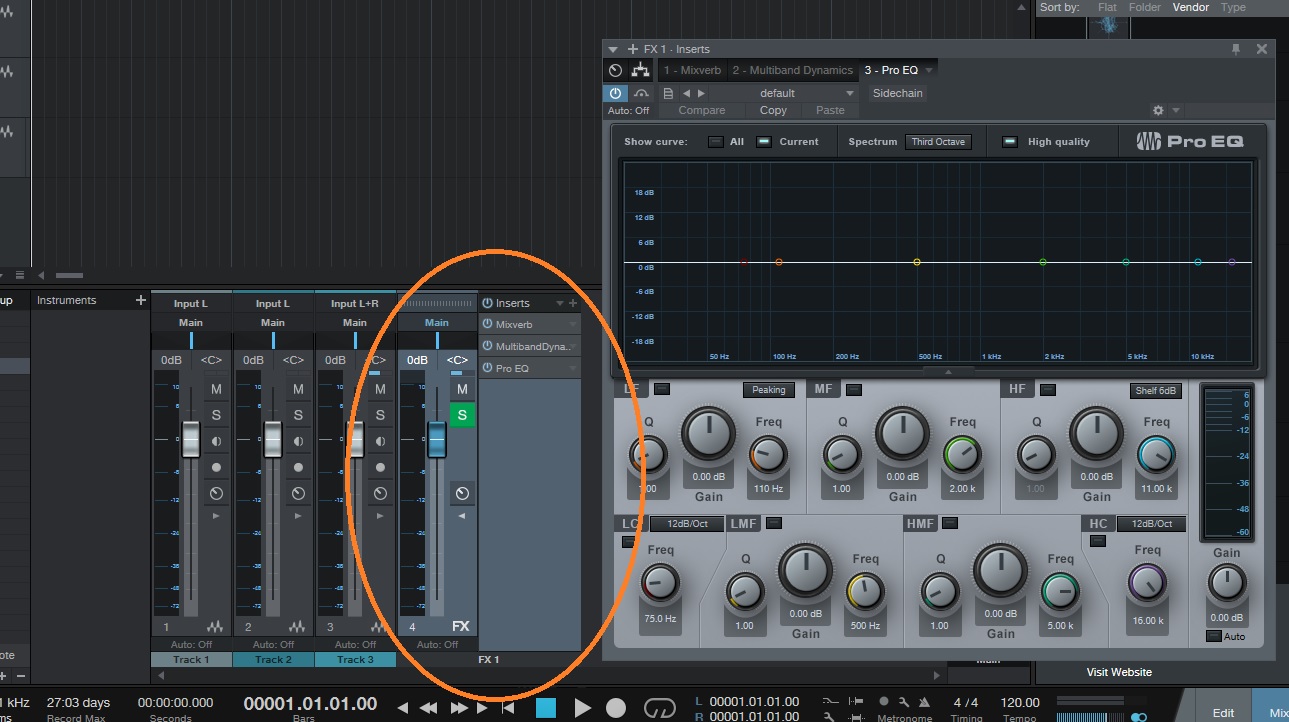Click the Visit Website link

tap(1119, 672)
